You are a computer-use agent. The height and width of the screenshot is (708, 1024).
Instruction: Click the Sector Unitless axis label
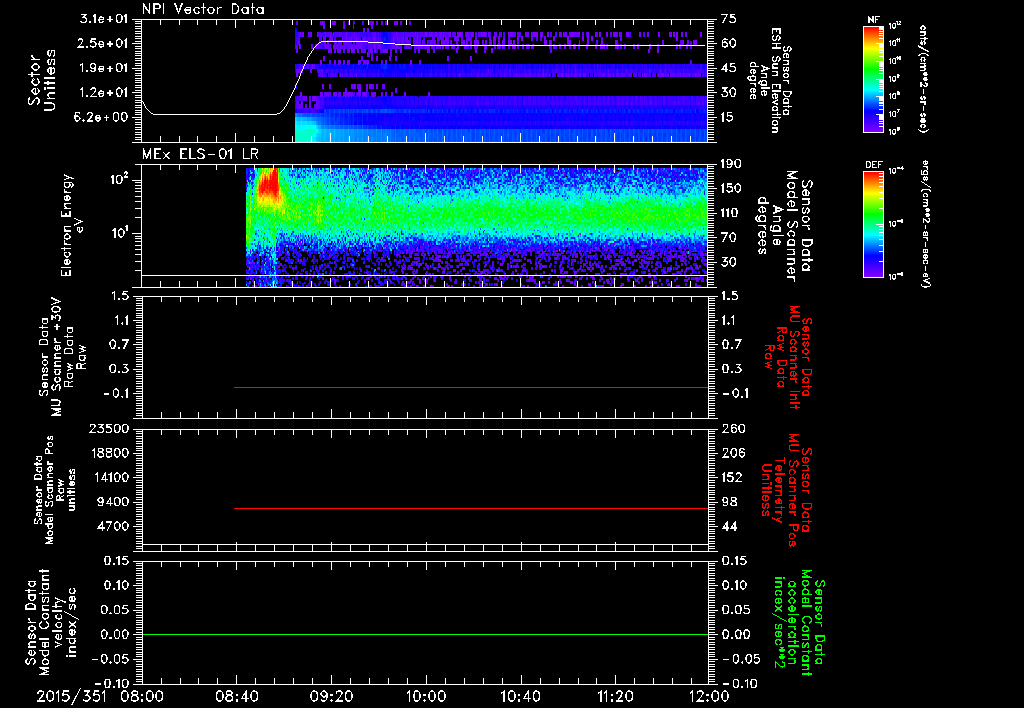click(42, 80)
